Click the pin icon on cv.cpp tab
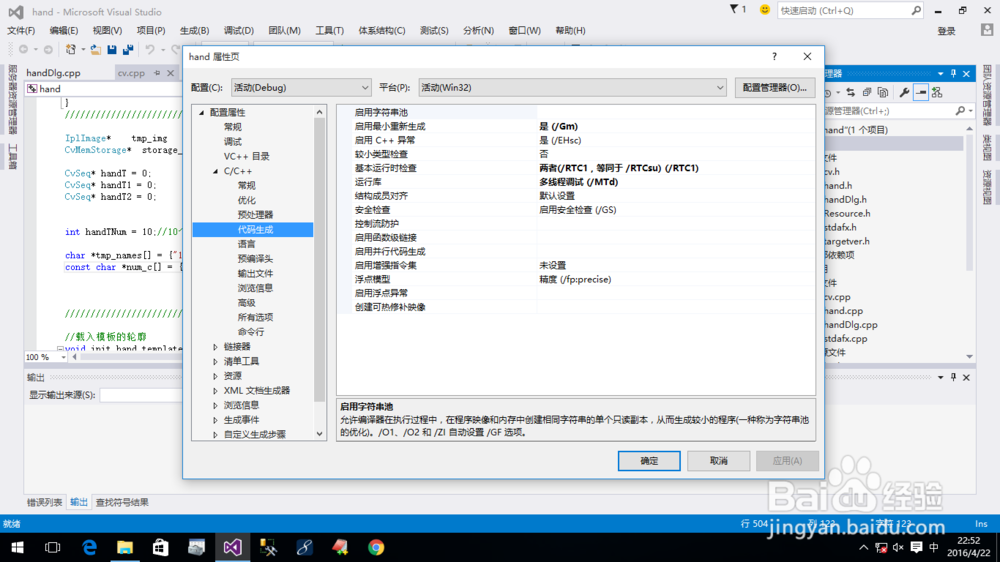This screenshot has width=1000, height=562. coord(157,73)
